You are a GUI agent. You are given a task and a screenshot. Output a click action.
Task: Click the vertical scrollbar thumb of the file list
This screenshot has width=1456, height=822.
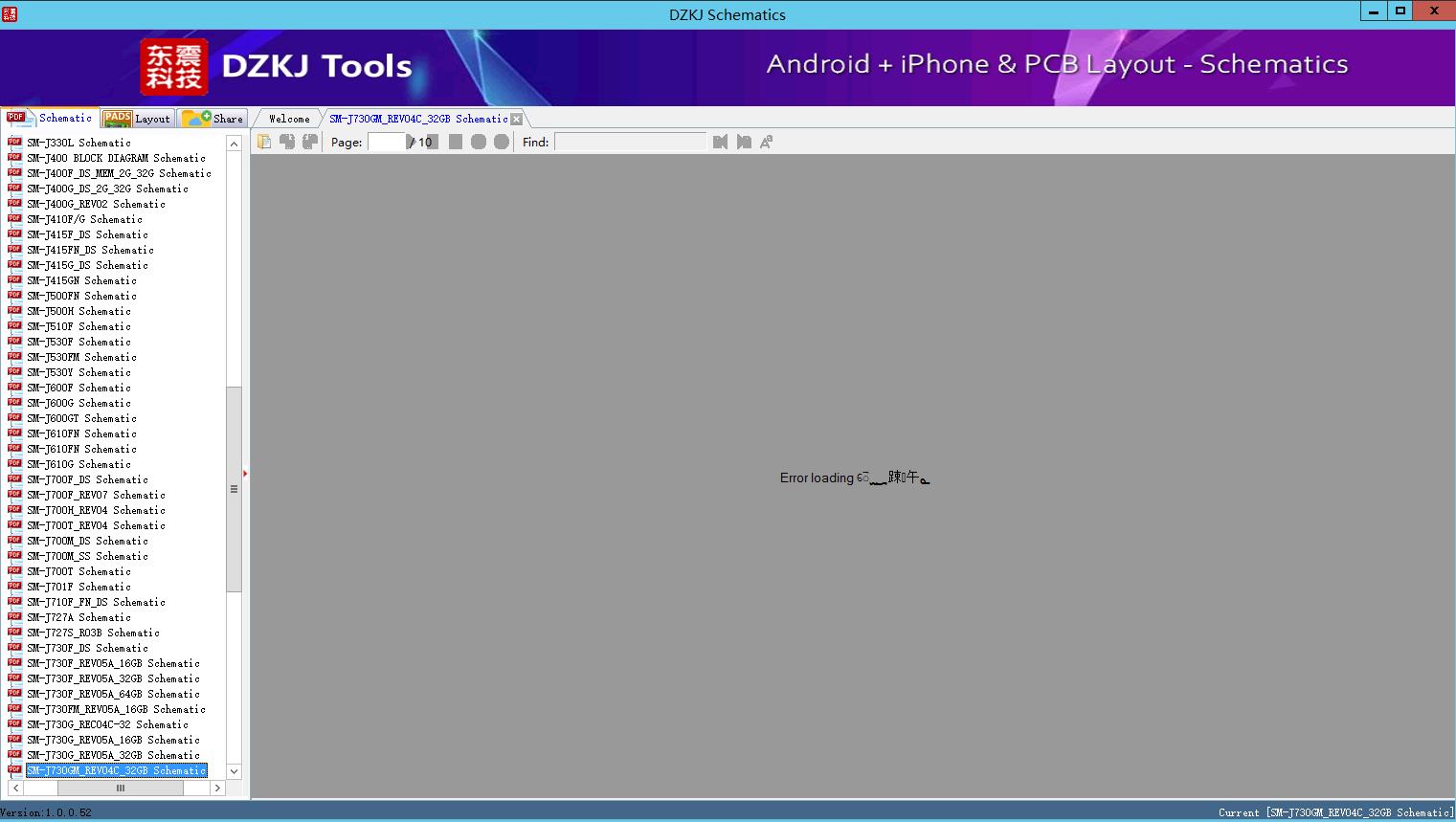pyautogui.click(x=234, y=489)
